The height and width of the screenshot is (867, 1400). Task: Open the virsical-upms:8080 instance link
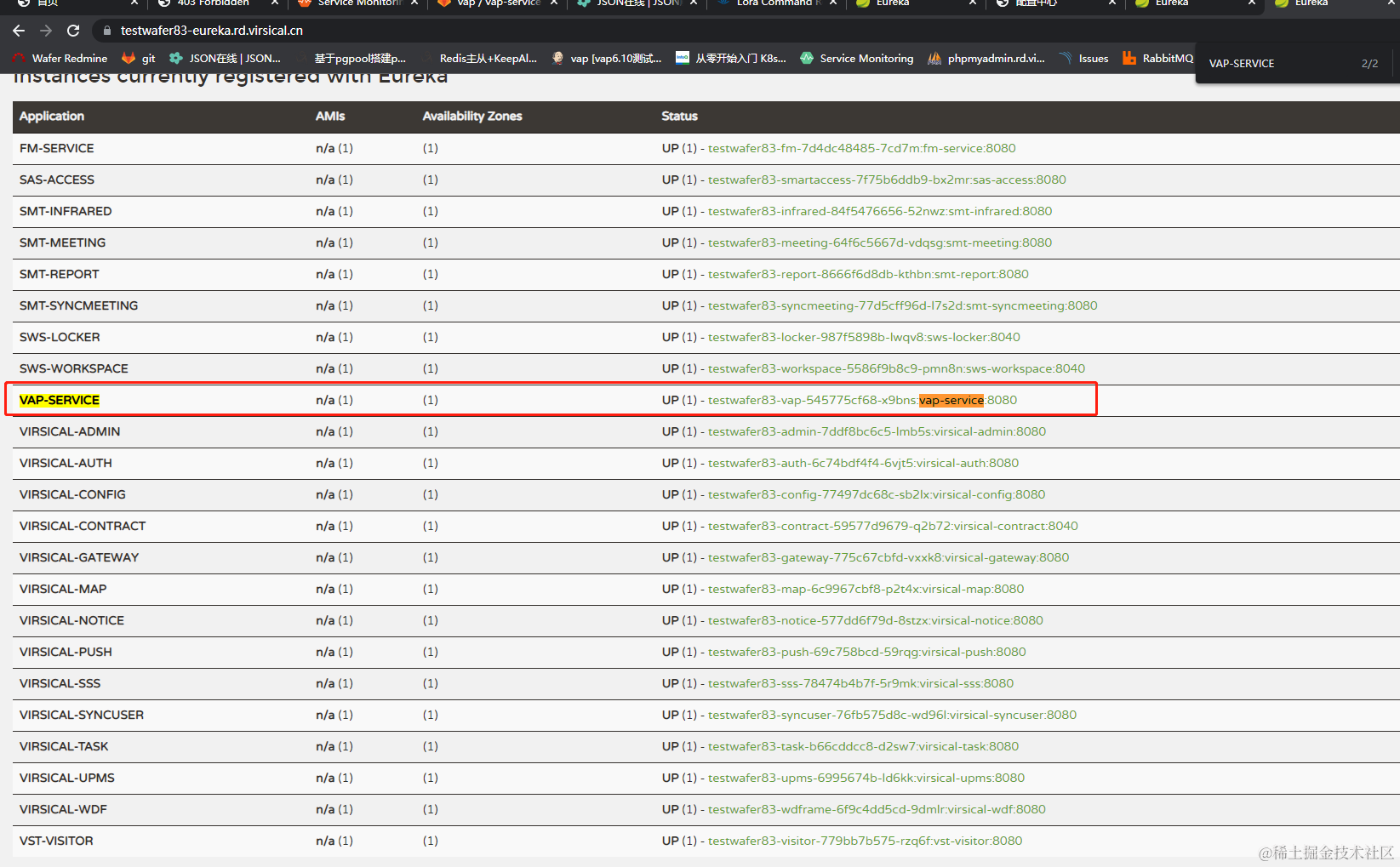tap(866, 778)
